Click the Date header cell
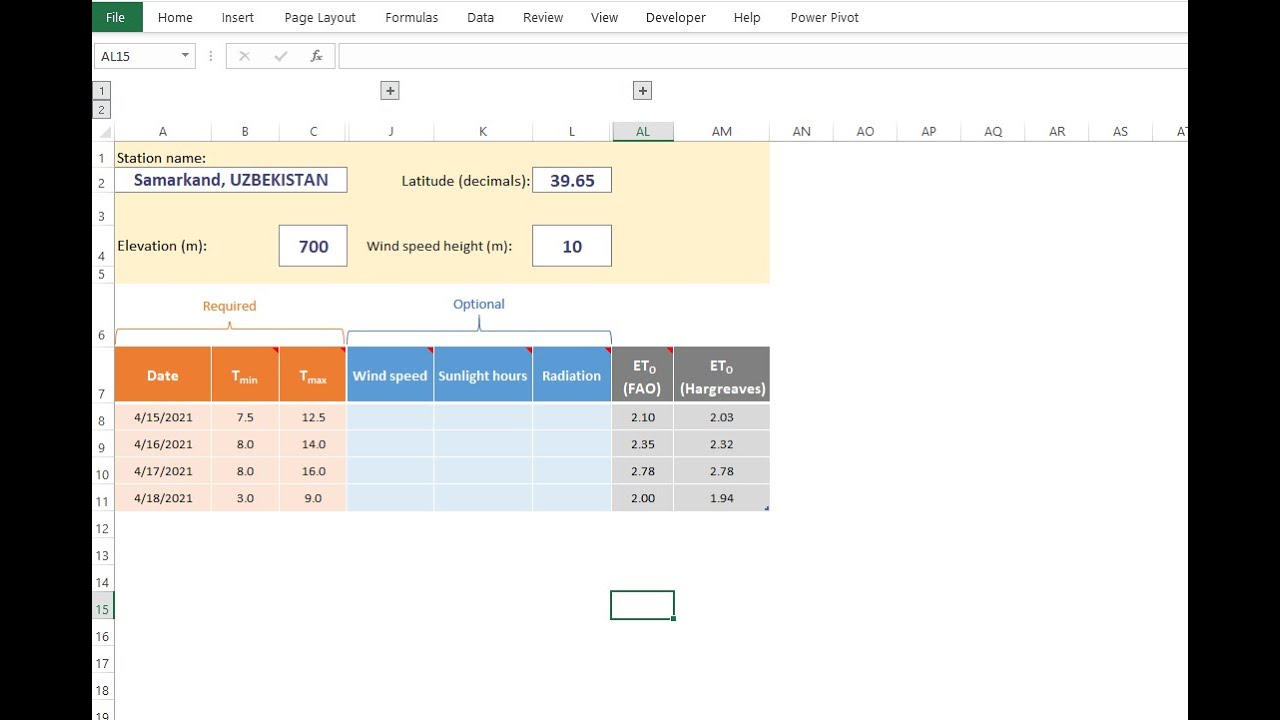This screenshot has width=1280, height=720. (163, 375)
